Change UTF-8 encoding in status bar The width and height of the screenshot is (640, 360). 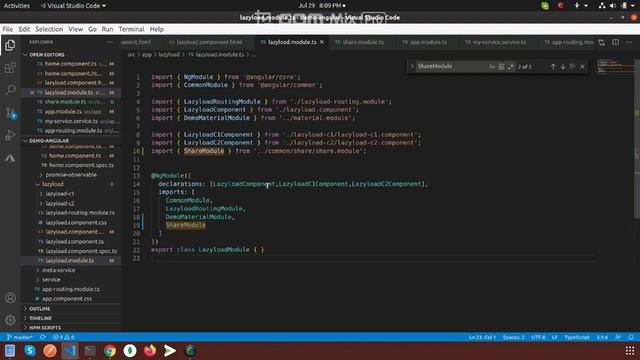(538, 337)
